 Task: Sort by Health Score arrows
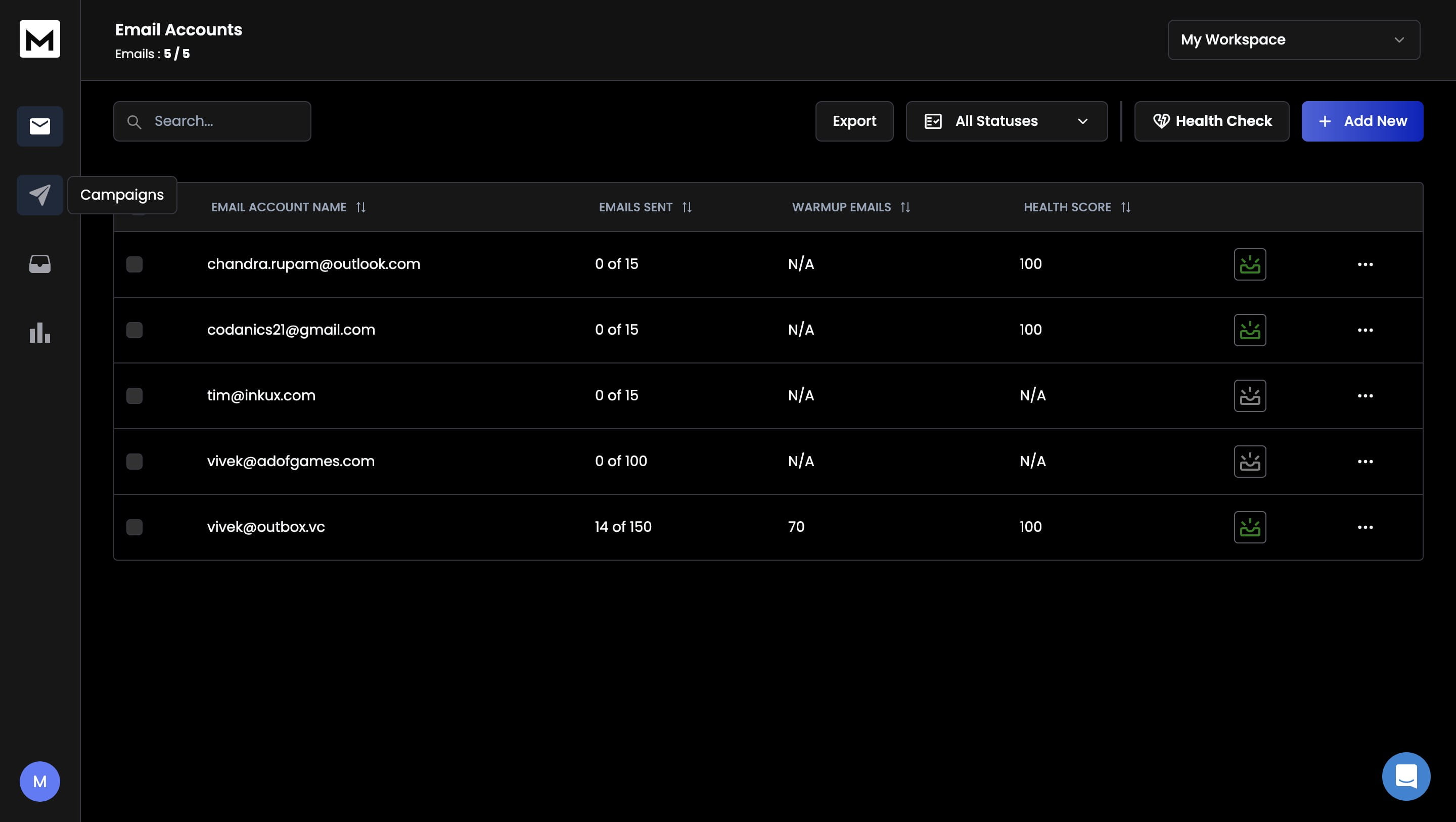click(1125, 207)
